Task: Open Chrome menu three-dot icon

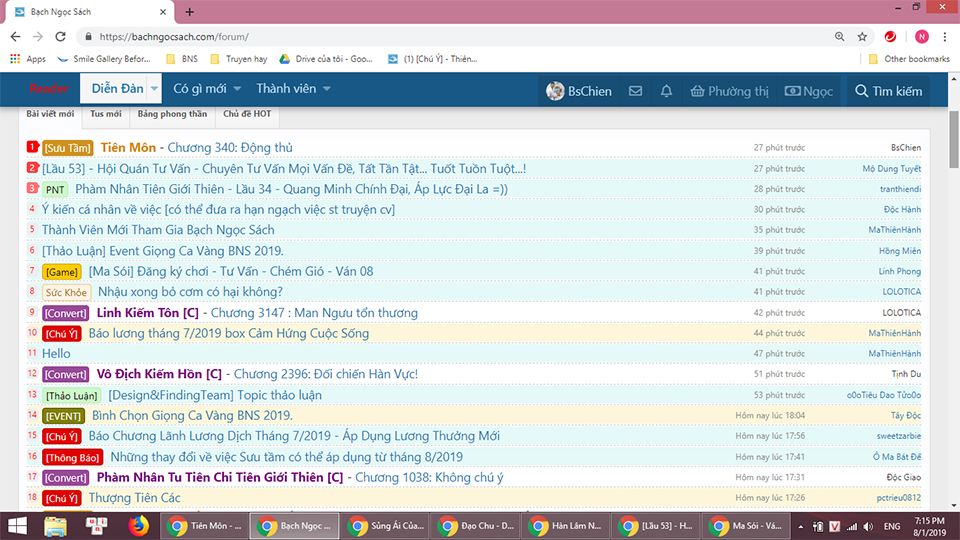Action: (945, 37)
